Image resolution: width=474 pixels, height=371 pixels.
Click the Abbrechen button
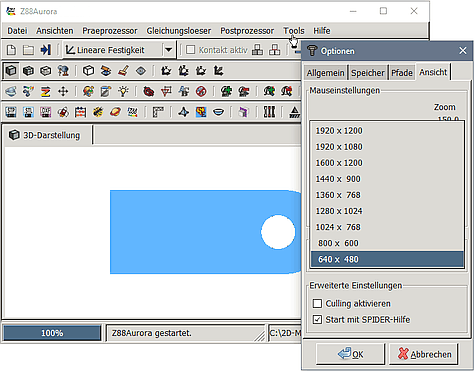tap(424, 354)
